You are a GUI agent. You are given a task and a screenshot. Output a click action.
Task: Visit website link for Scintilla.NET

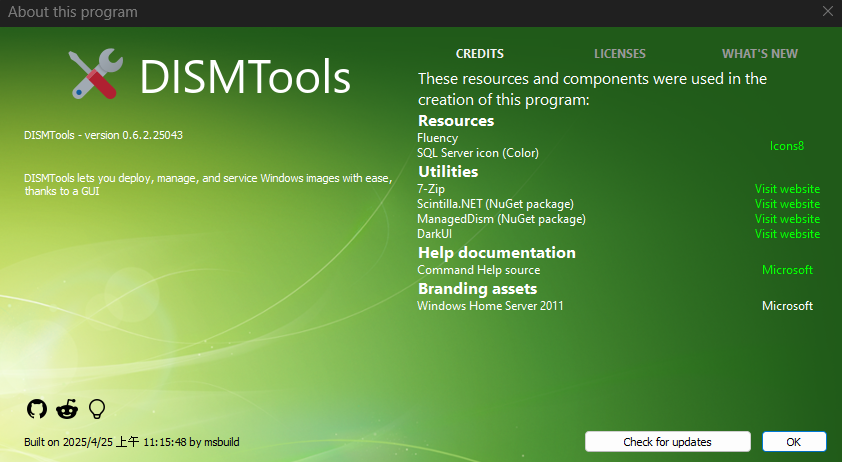coord(787,204)
